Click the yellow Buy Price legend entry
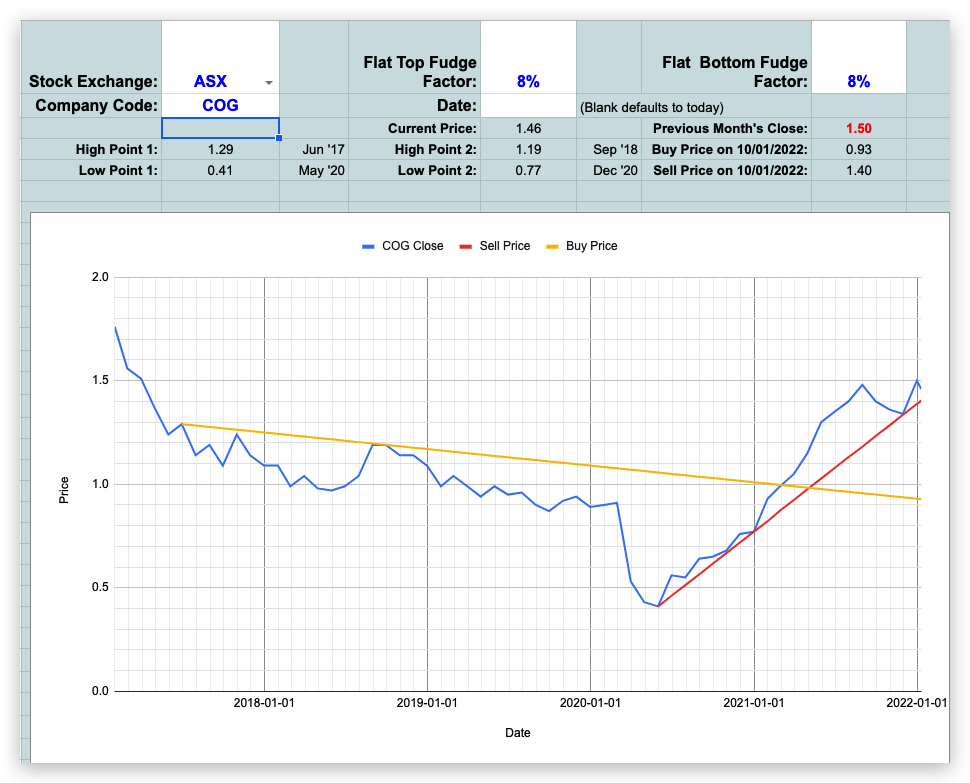970x783 pixels. (x=583, y=245)
